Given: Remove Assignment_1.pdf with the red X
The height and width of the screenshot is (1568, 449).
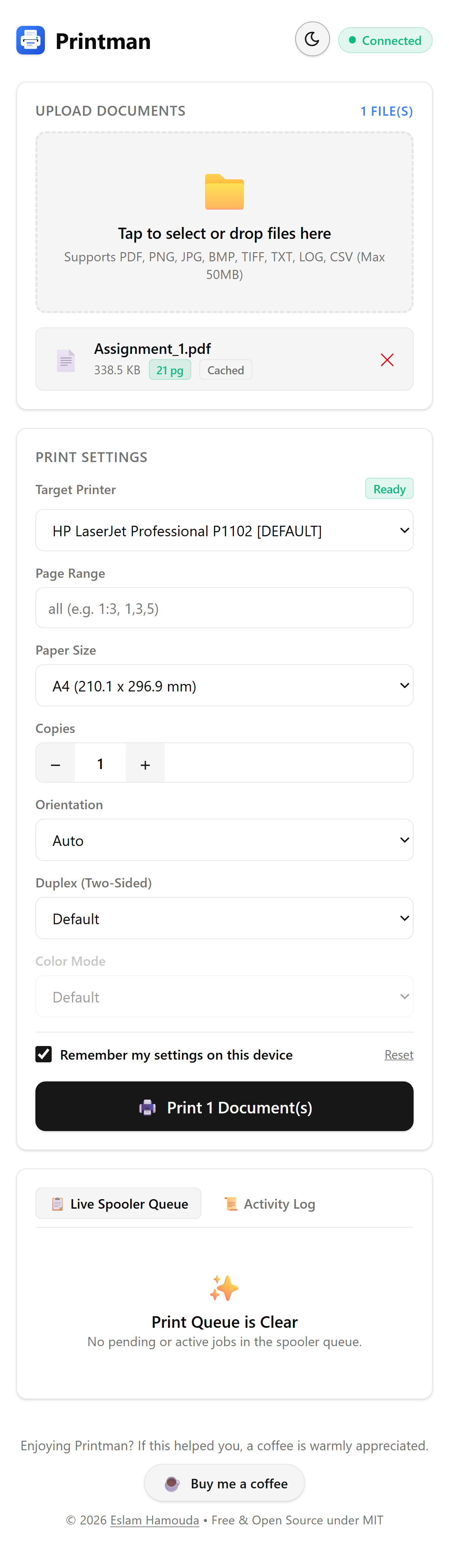Looking at the screenshot, I should tap(387, 360).
